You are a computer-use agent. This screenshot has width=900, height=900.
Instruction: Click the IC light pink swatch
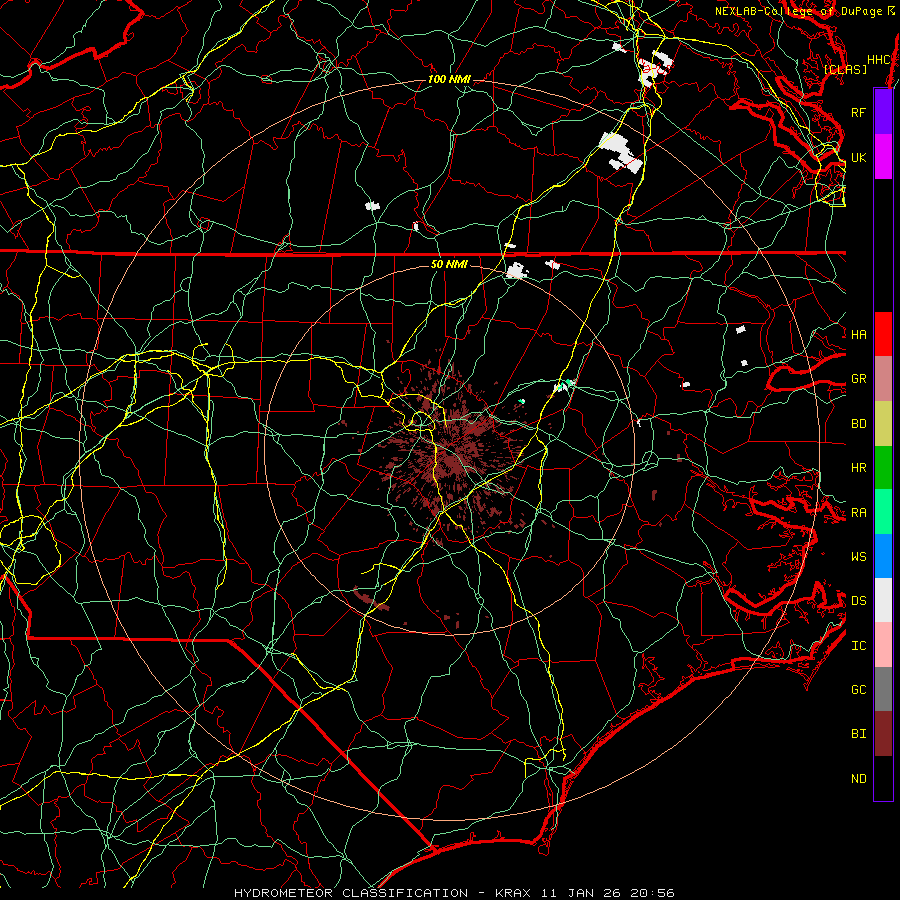[x=883, y=645]
